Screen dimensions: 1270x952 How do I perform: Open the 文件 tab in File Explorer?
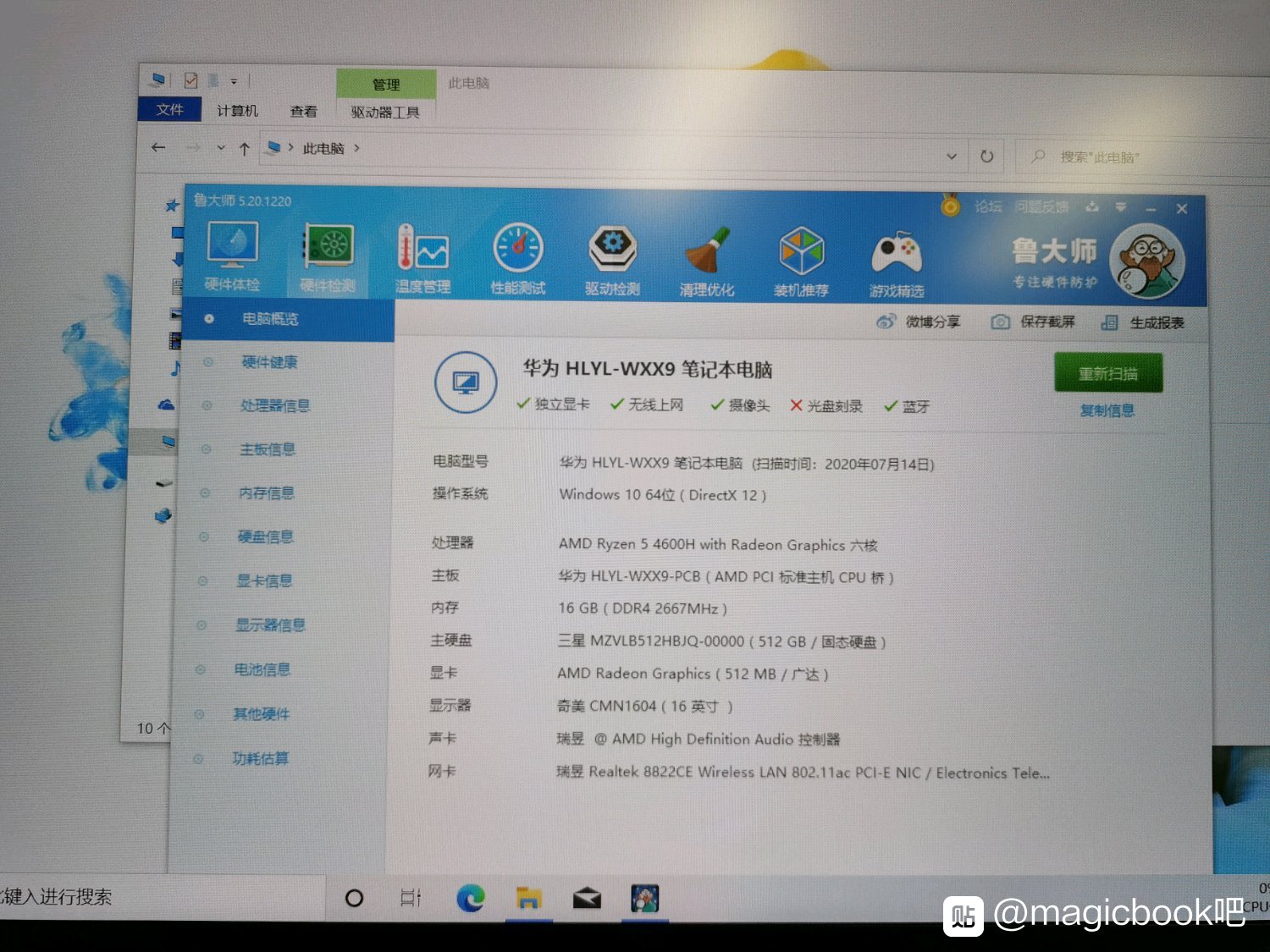169,109
